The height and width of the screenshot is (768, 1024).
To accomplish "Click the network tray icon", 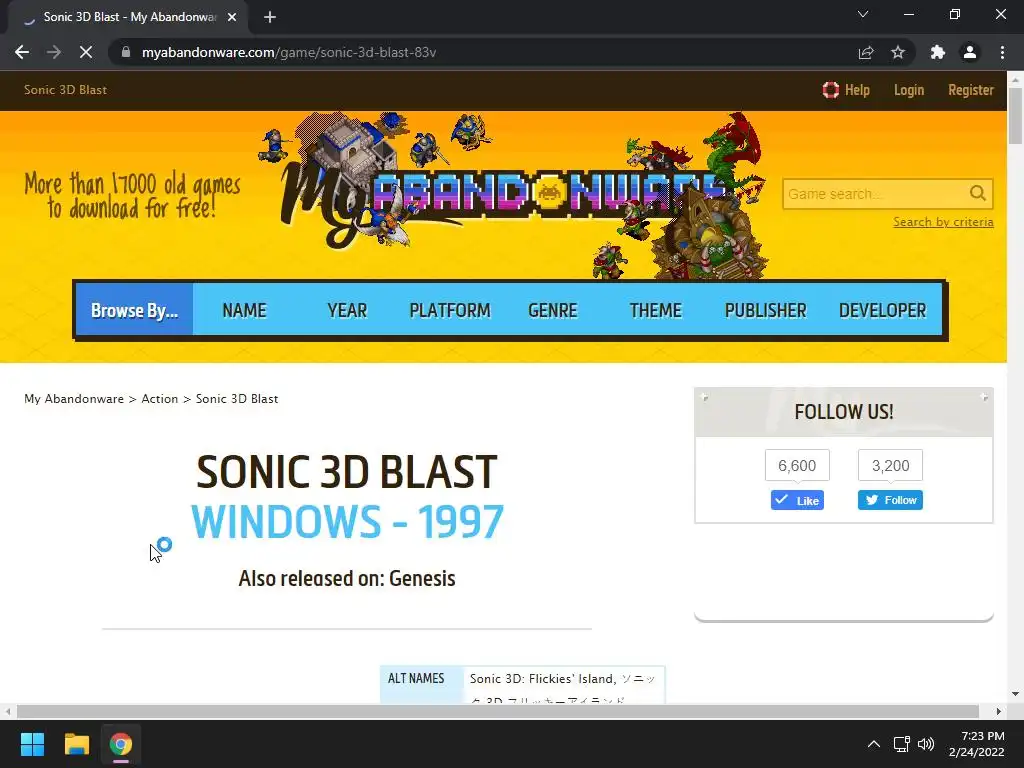I will 902,744.
